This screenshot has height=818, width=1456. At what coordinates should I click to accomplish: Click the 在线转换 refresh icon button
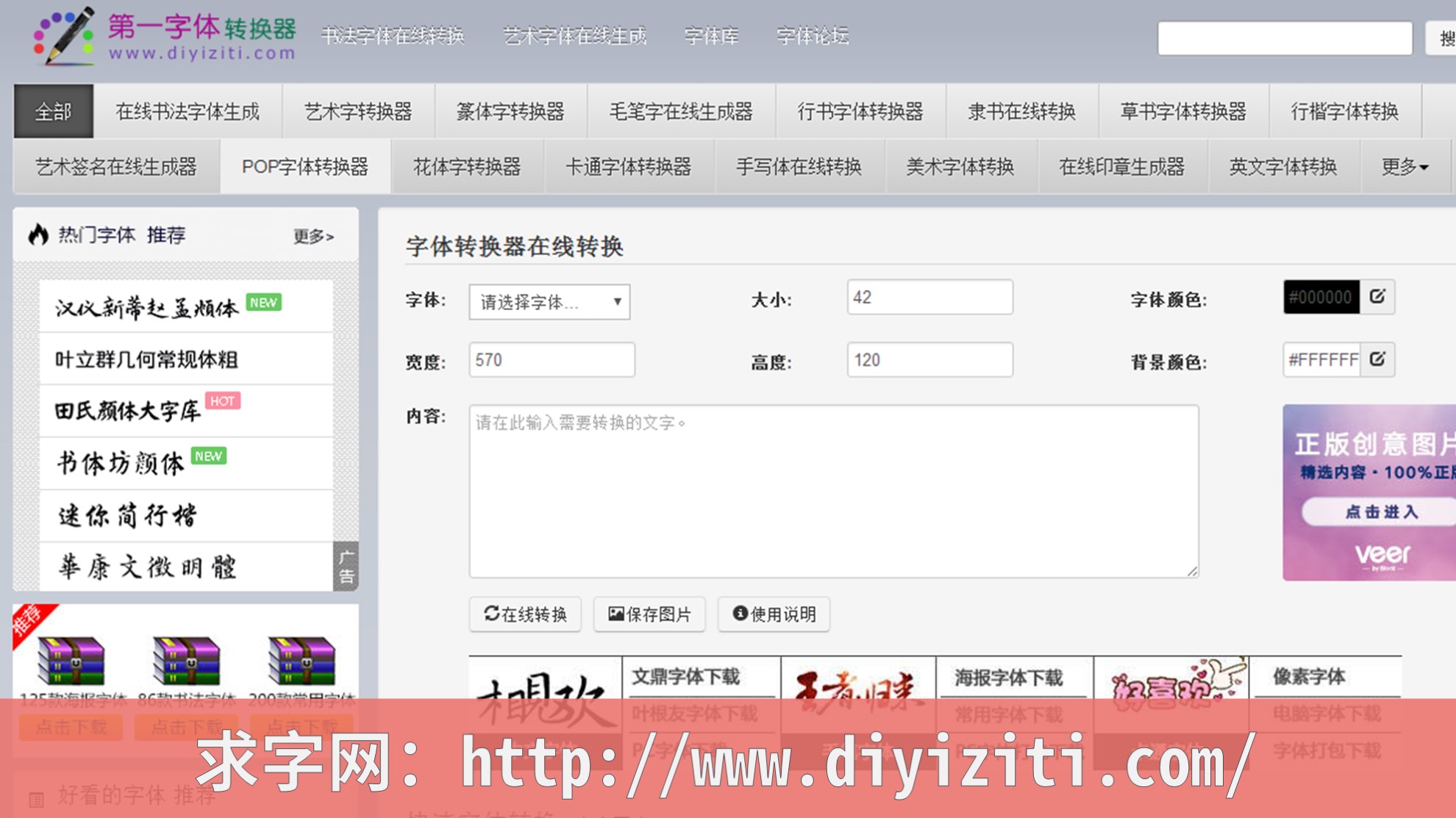pyautogui.click(x=525, y=614)
